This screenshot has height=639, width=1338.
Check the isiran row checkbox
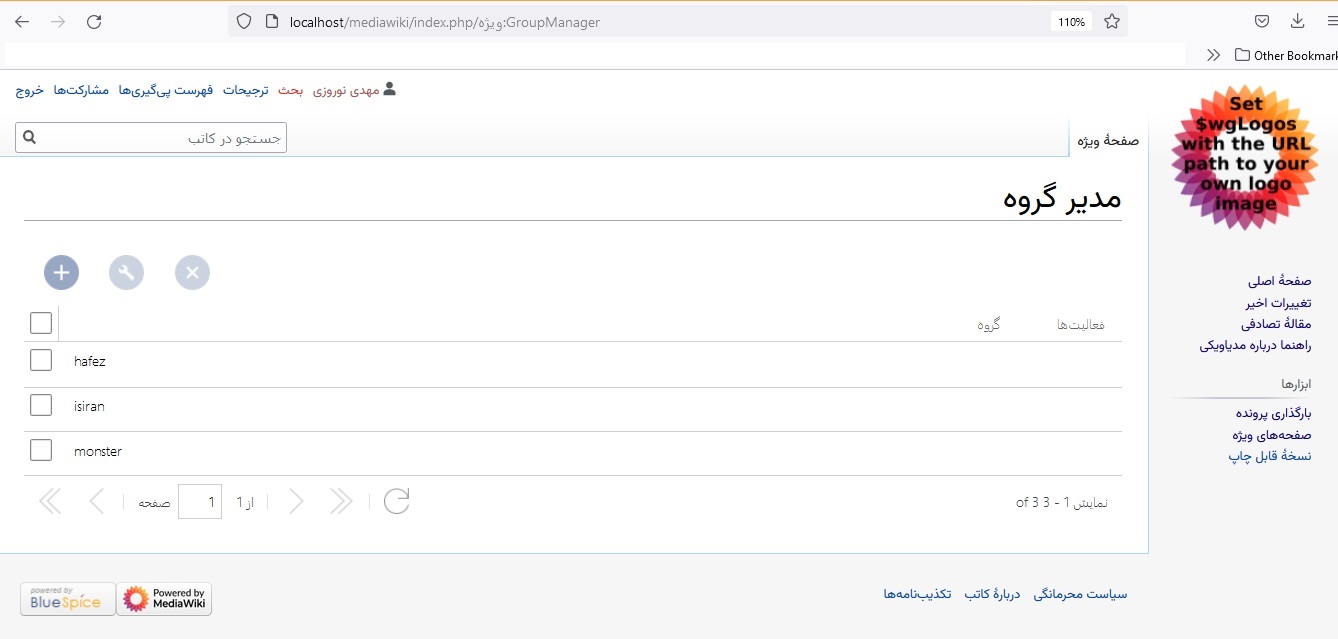pyautogui.click(x=41, y=405)
